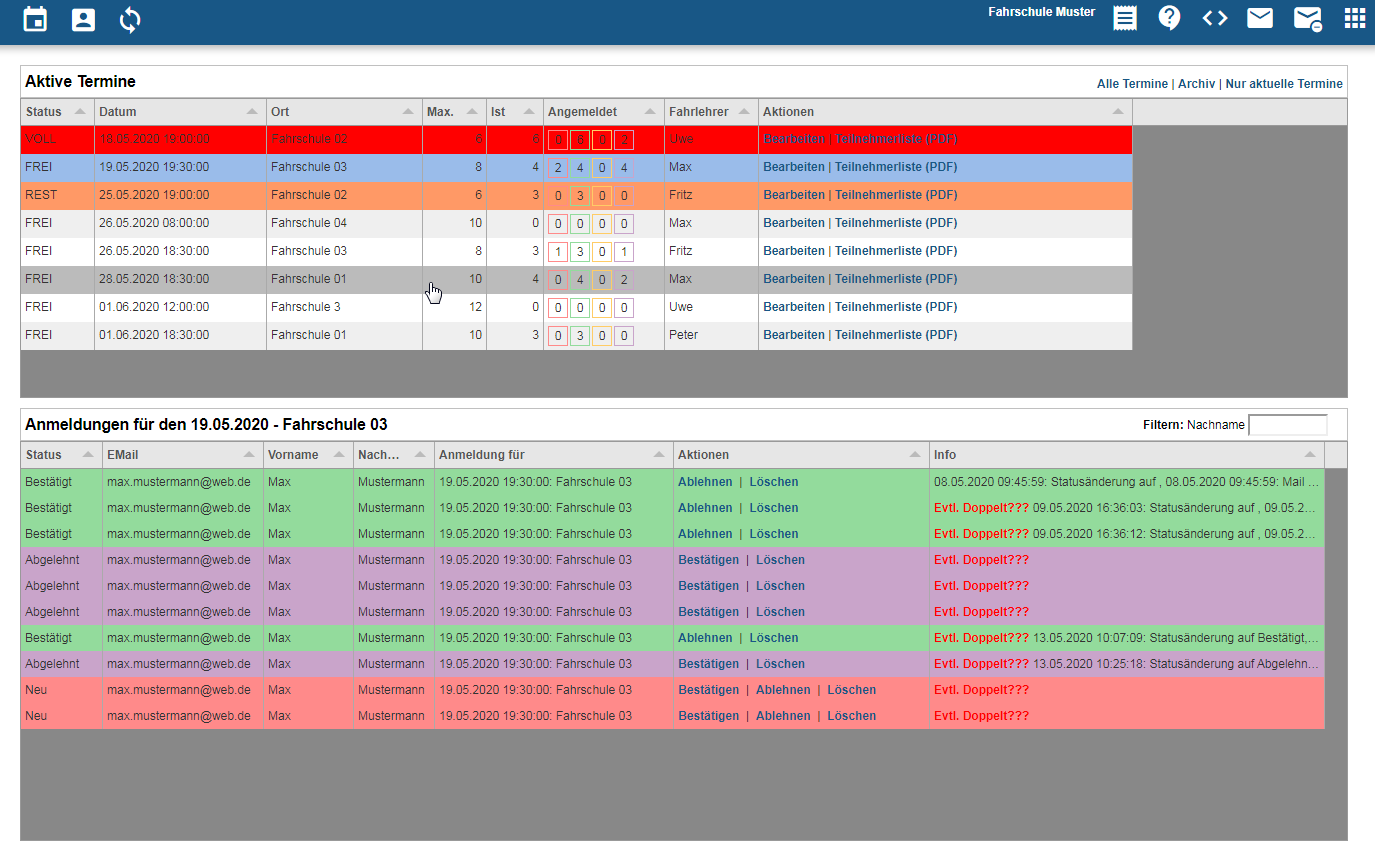This screenshot has width=1375, height=865.
Task: Click the embed code brackets icon
Action: 1214,18
